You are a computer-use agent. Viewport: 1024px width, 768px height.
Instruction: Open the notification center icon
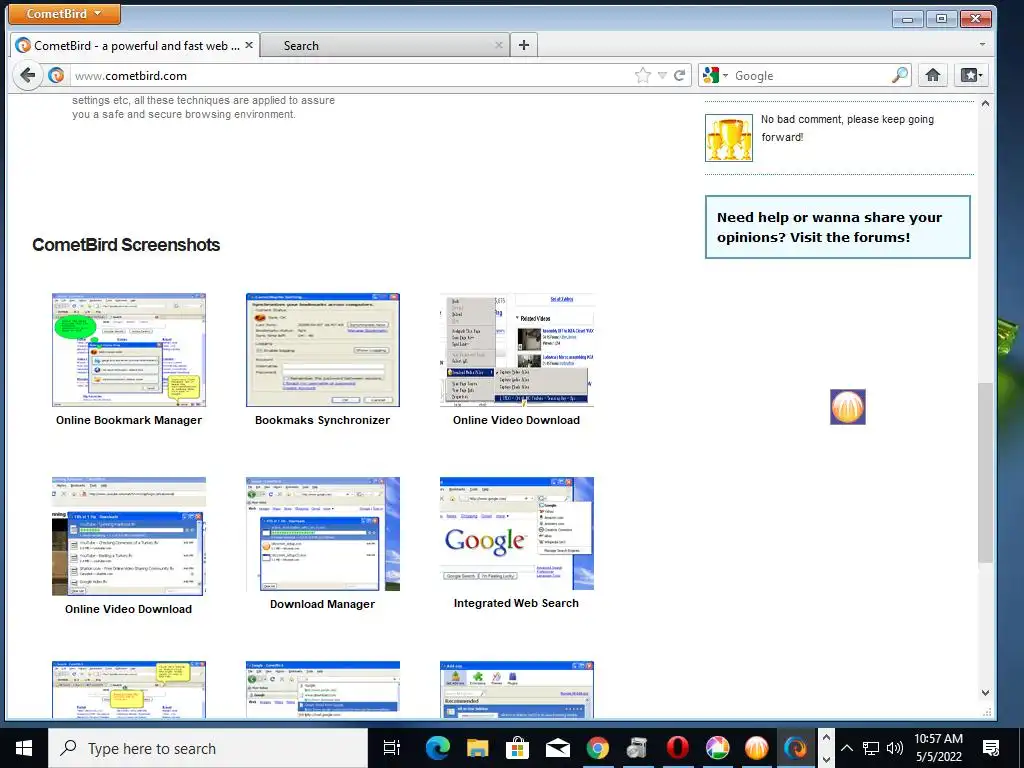[x=991, y=748]
